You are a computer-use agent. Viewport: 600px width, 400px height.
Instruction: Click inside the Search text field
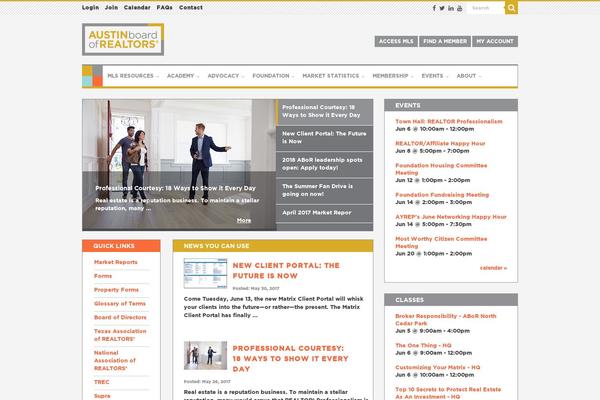(x=485, y=7)
